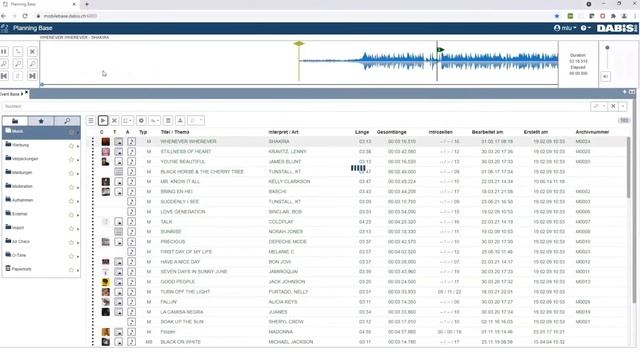Select the TALK by COLDPLAY row title
The height and width of the screenshot is (360, 640).
(166, 222)
